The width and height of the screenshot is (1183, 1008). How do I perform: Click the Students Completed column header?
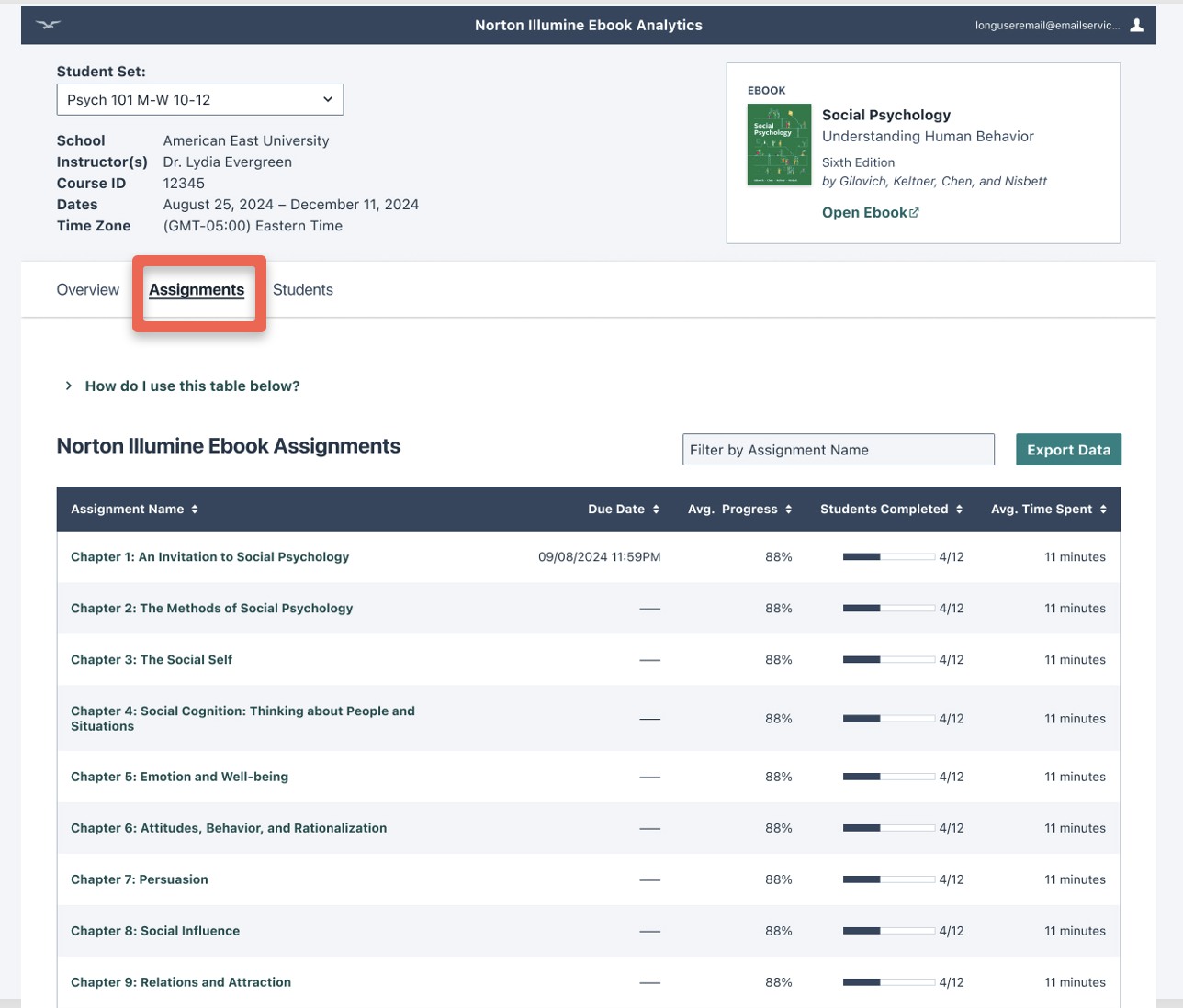point(891,510)
